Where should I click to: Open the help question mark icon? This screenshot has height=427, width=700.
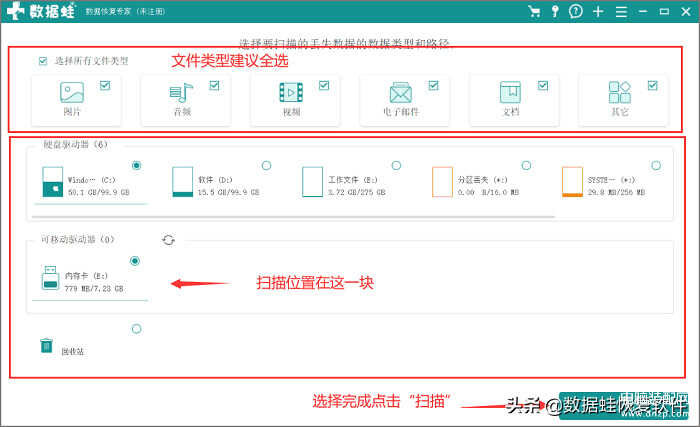click(x=575, y=11)
